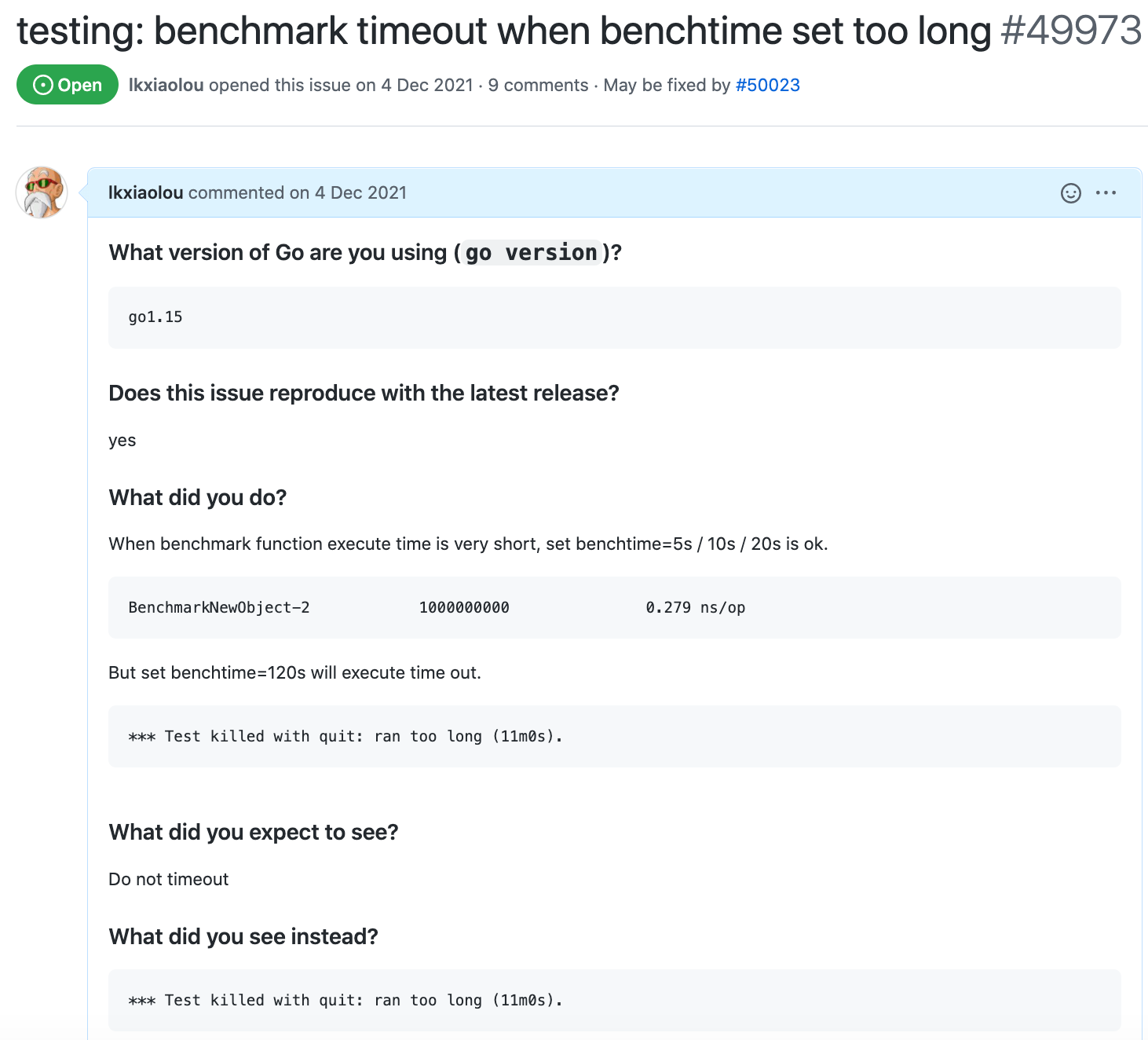The image size is (1148, 1040).
Task: Click the BenchmarkNewObject-2 output code block
Action: [x=614, y=607]
